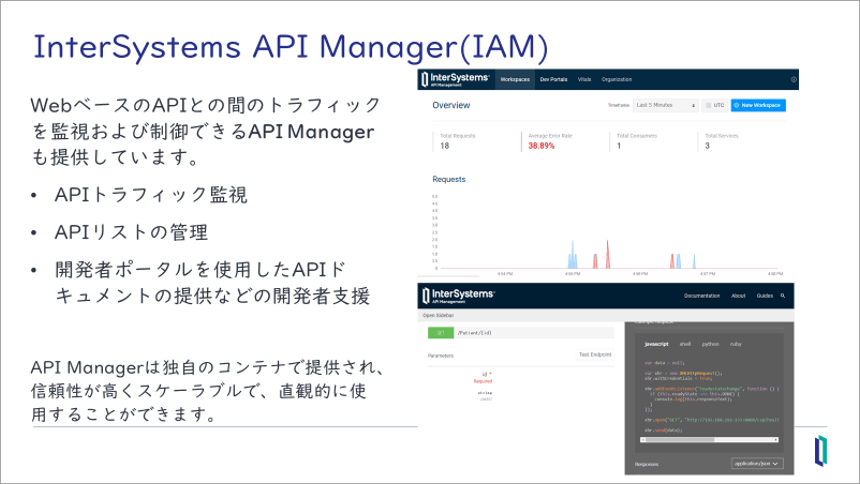
Task: Open the Timeframe 'Last 5 Minutes' dropdown
Action: click(665, 105)
